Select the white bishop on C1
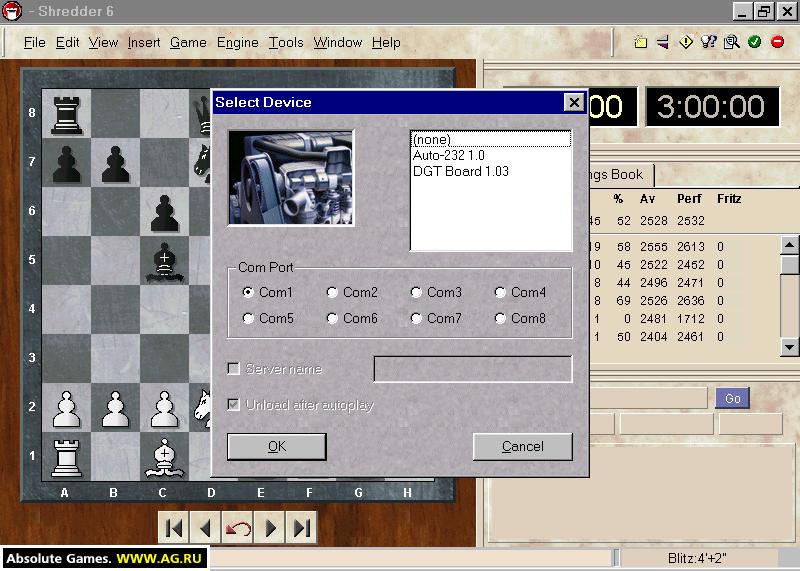The height and width of the screenshot is (571, 800). point(164,457)
